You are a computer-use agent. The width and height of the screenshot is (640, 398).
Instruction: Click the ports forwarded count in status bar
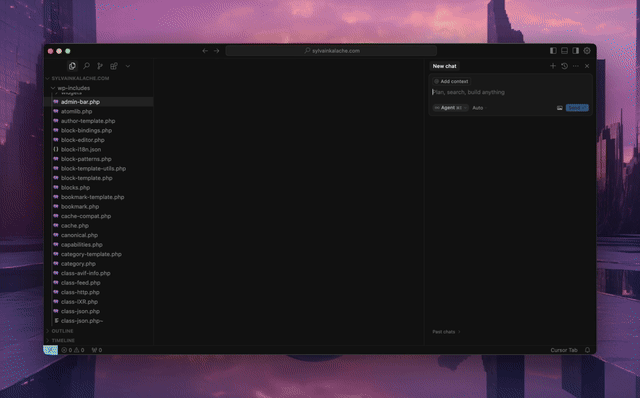click(x=97, y=350)
